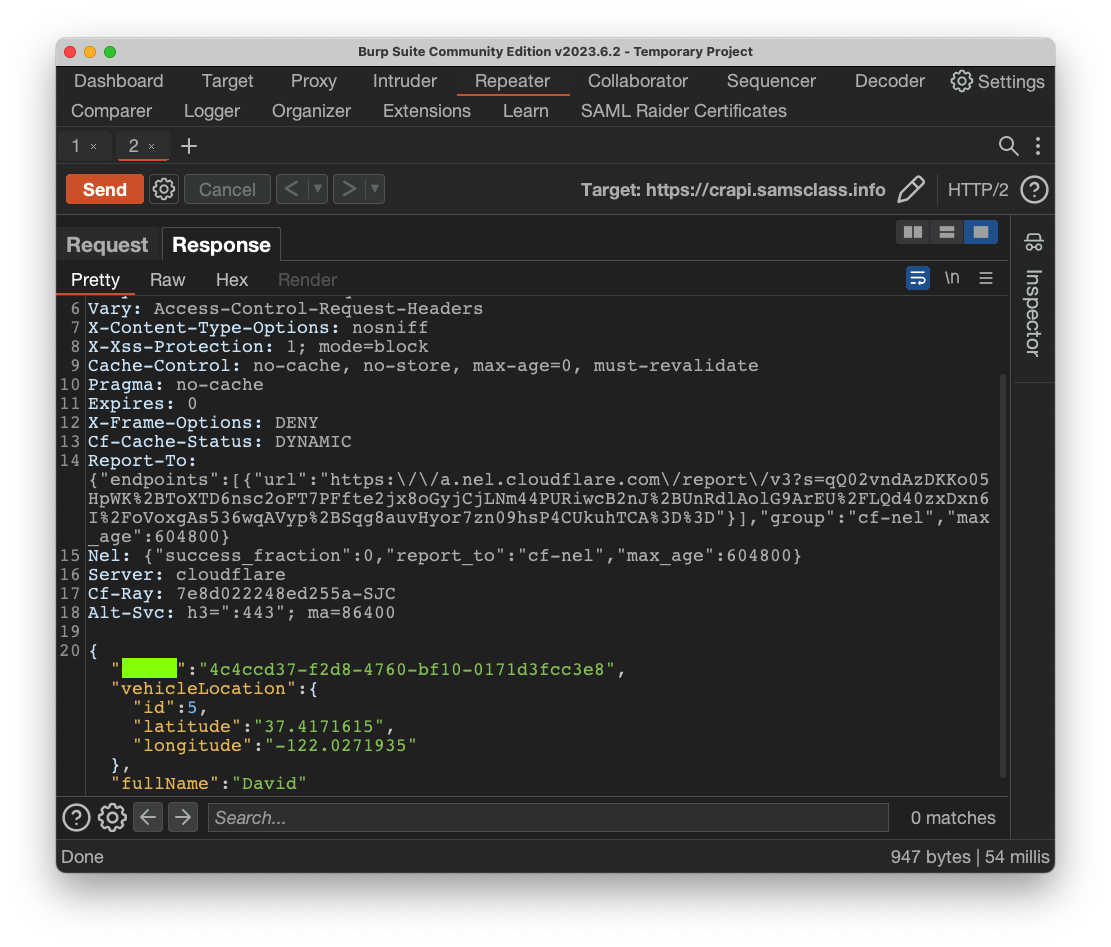Toggle line wrap in response viewer

(x=917, y=278)
